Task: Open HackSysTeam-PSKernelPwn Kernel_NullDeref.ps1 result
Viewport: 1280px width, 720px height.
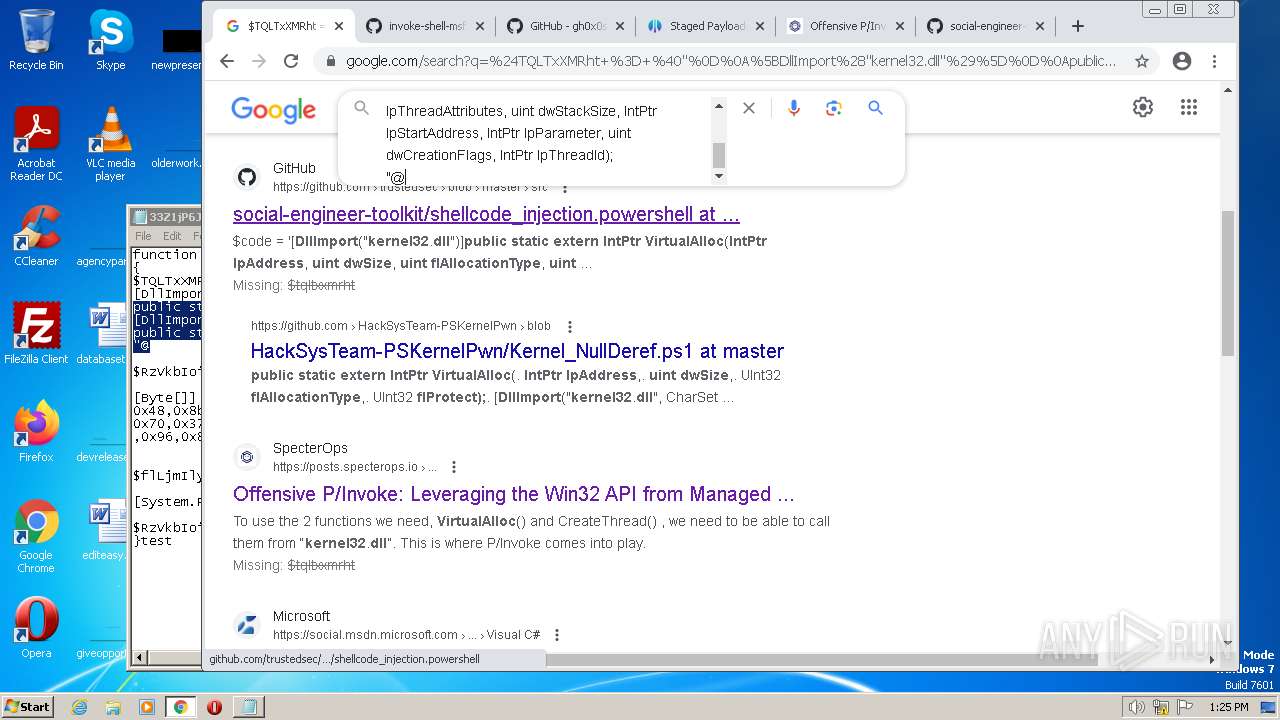Action: [x=517, y=351]
